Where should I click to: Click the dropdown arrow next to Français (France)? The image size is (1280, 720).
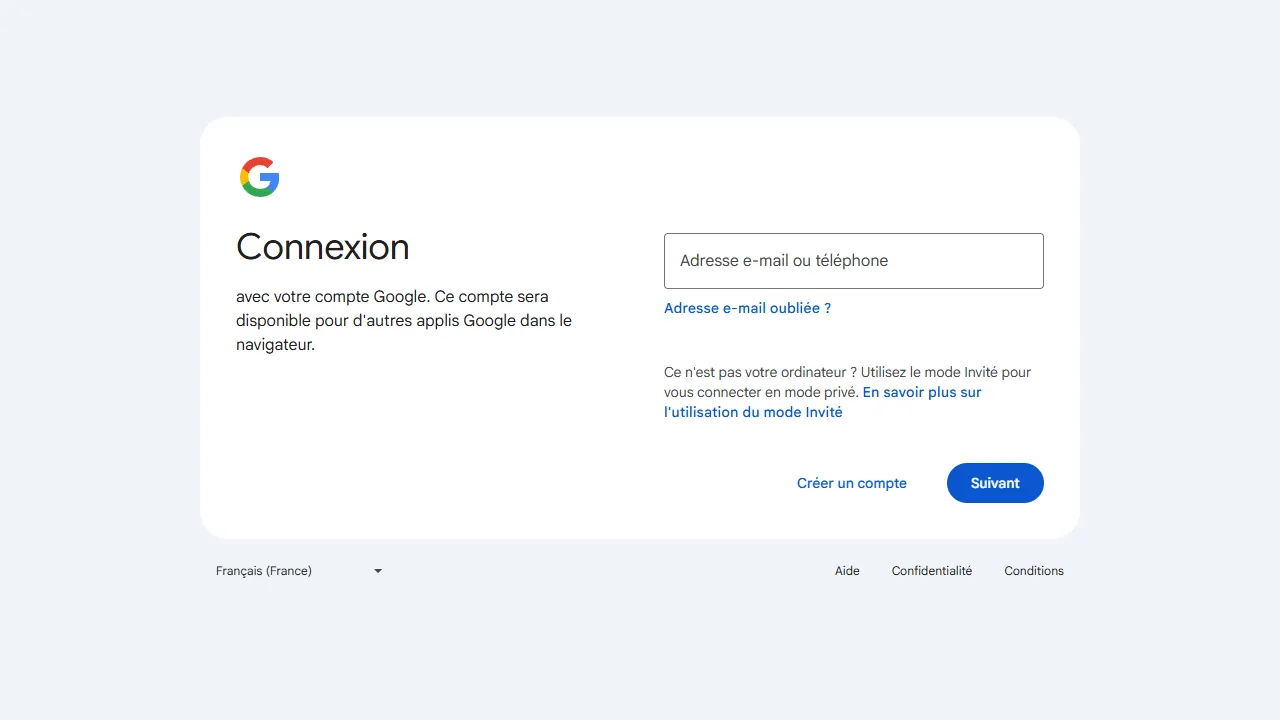click(377, 571)
